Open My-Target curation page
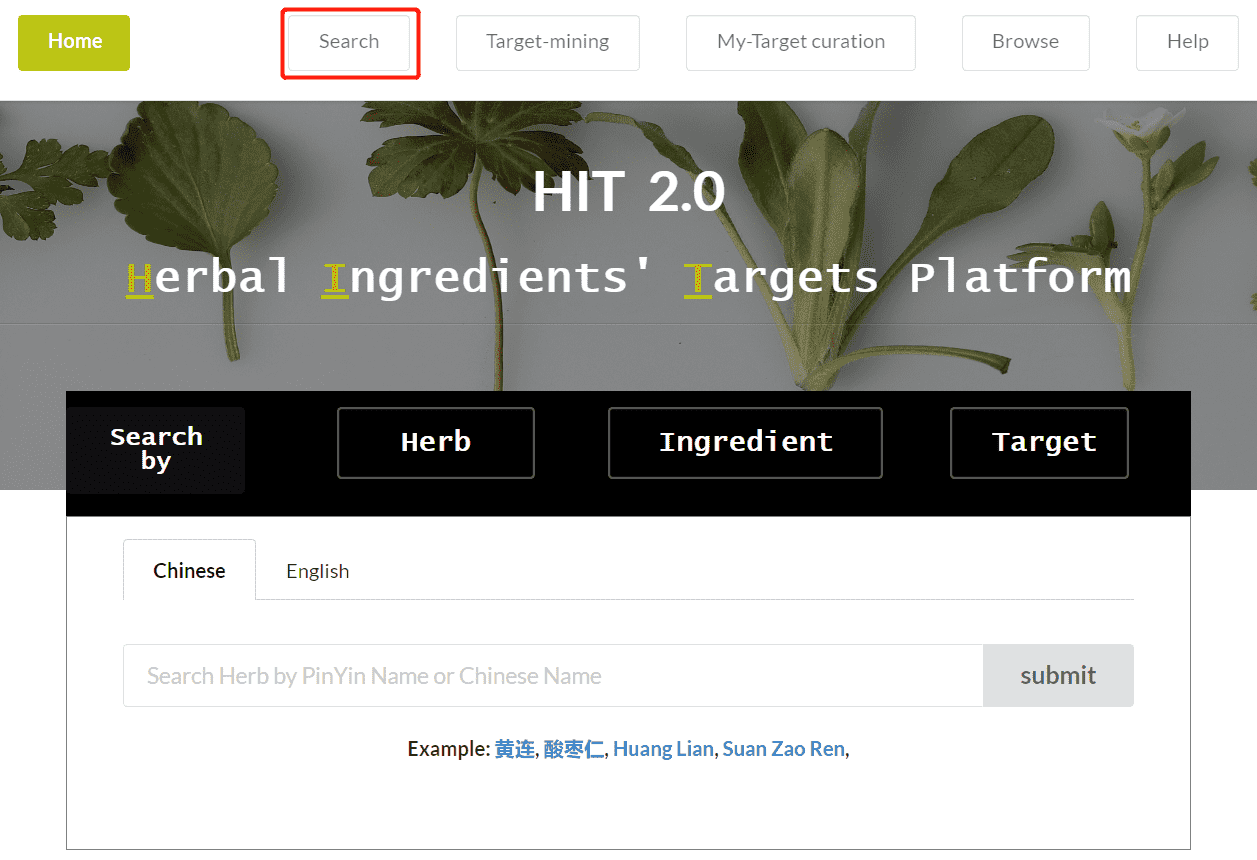1257x860 pixels. (801, 43)
